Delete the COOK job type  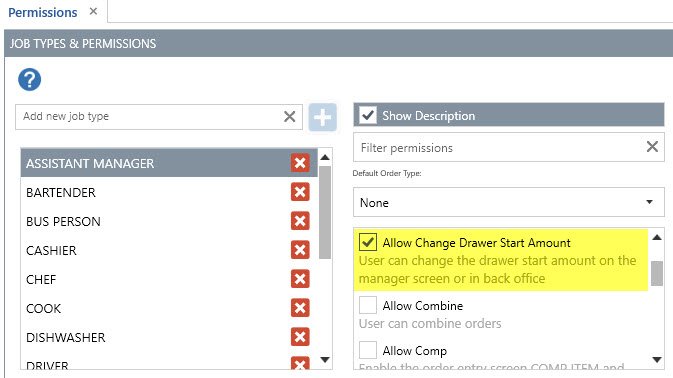coord(300,308)
